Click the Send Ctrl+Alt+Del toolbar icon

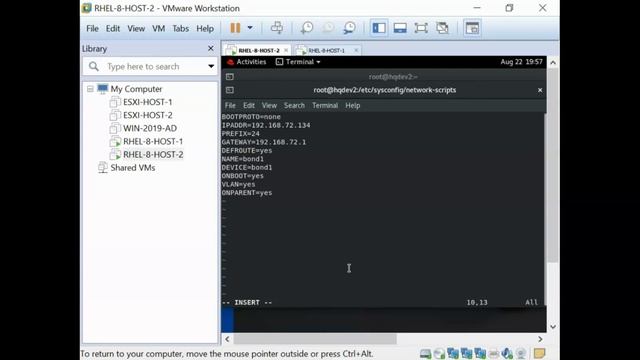[x=277, y=28]
